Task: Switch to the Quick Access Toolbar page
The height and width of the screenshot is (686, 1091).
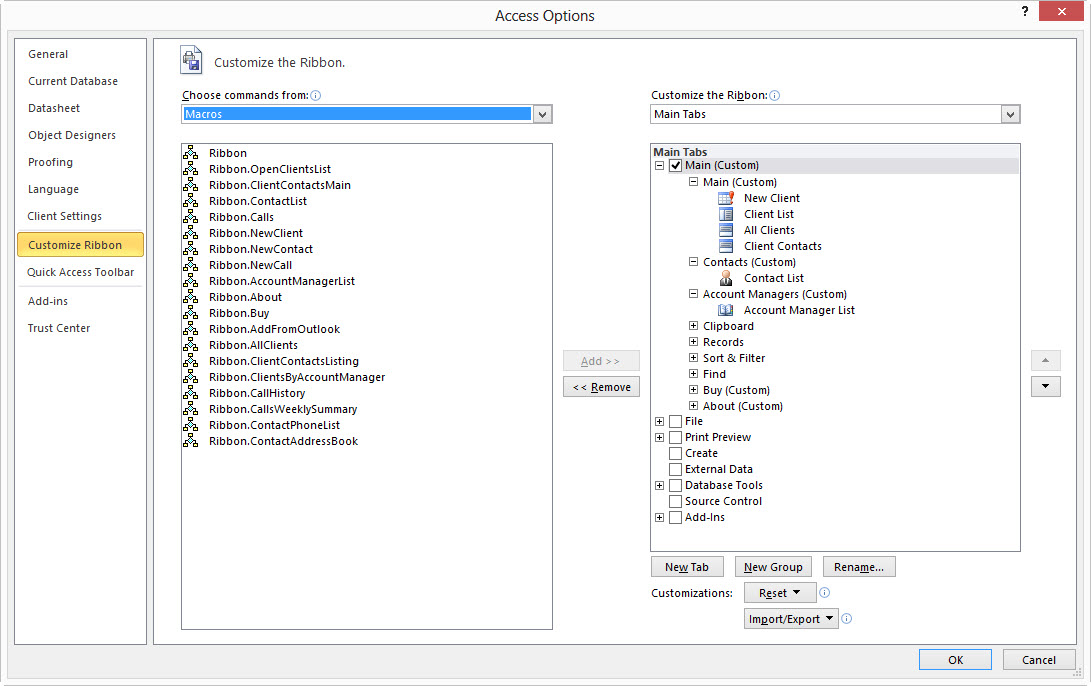Action: (x=79, y=272)
